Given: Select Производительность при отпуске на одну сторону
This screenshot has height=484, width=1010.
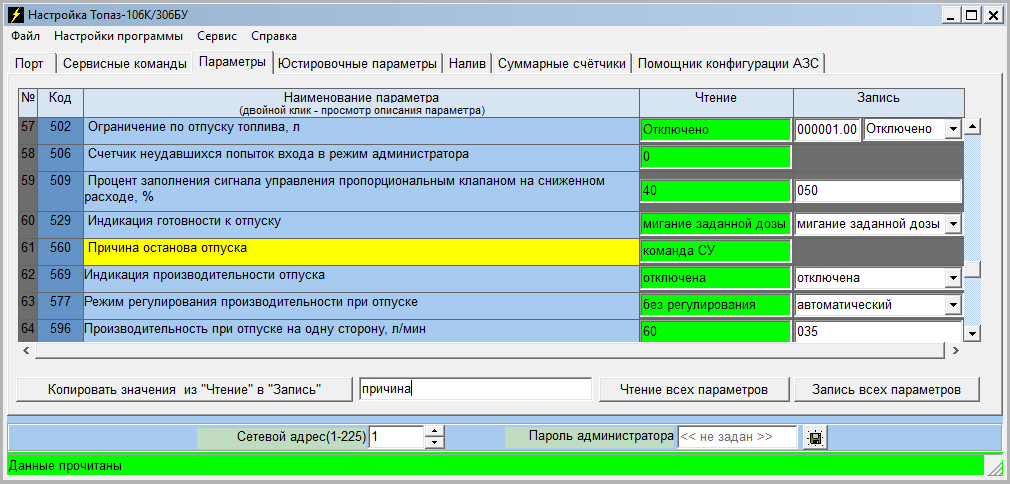Looking at the screenshot, I should (361, 331).
